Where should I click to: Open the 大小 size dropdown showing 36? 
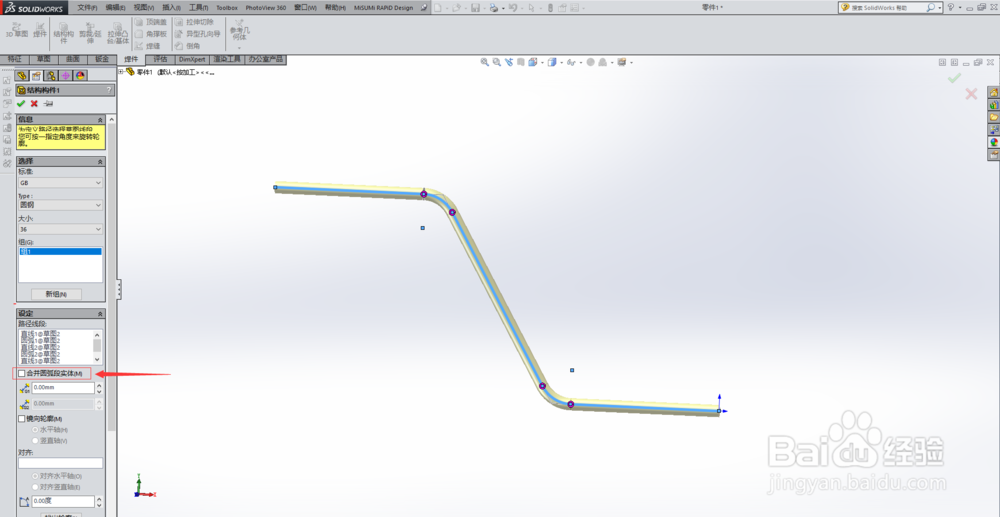click(x=61, y=229)
